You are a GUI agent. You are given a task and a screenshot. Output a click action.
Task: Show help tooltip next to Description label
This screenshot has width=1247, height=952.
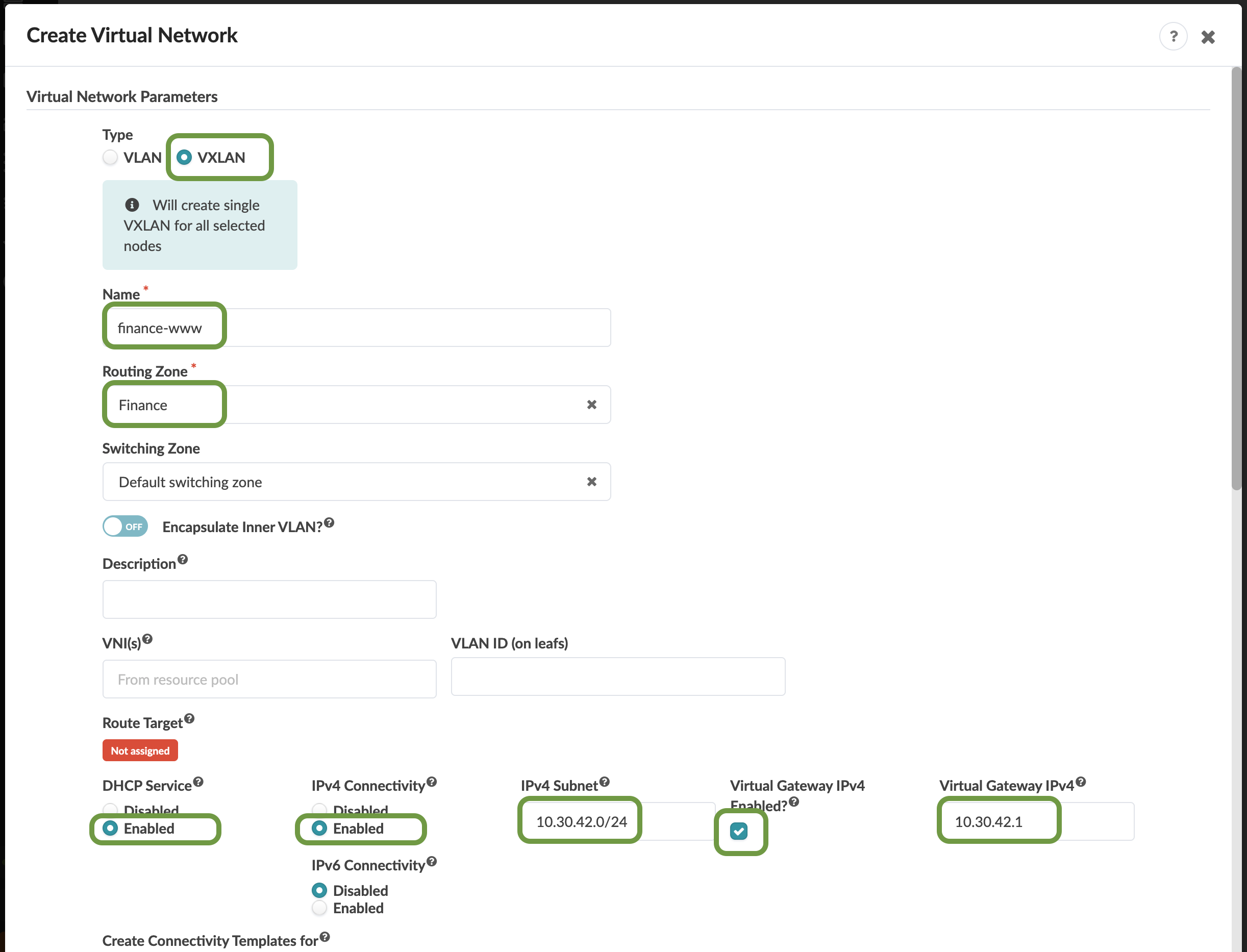tap(183, 559)
